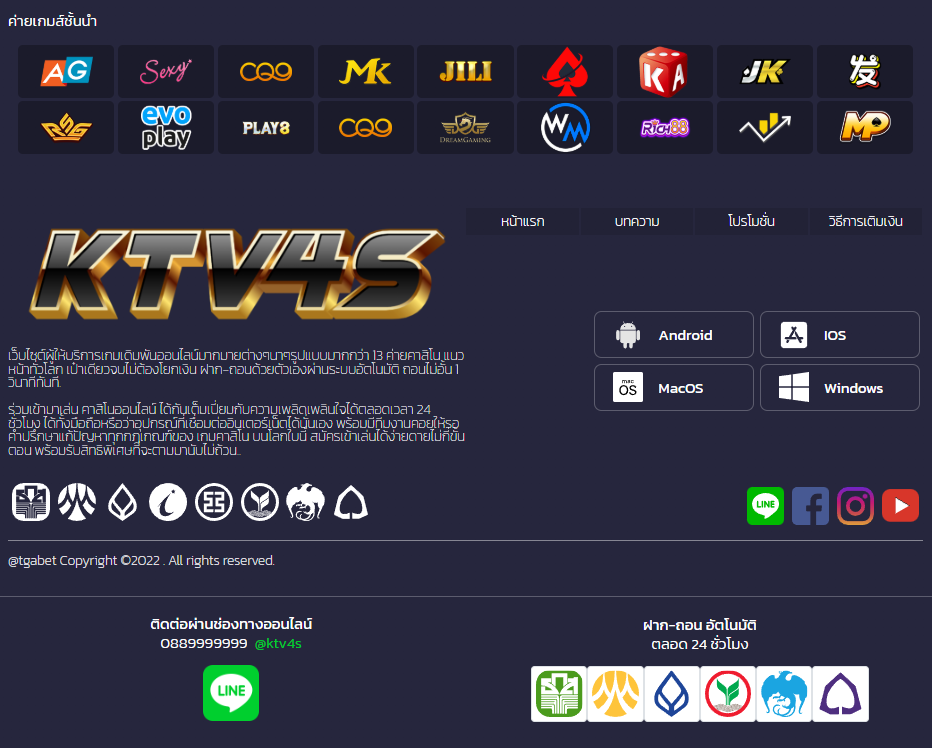Select the วิธีการเติมเงิน menu item
The height and width of the screenshot is (748, 932).
(x=865, y=221)
